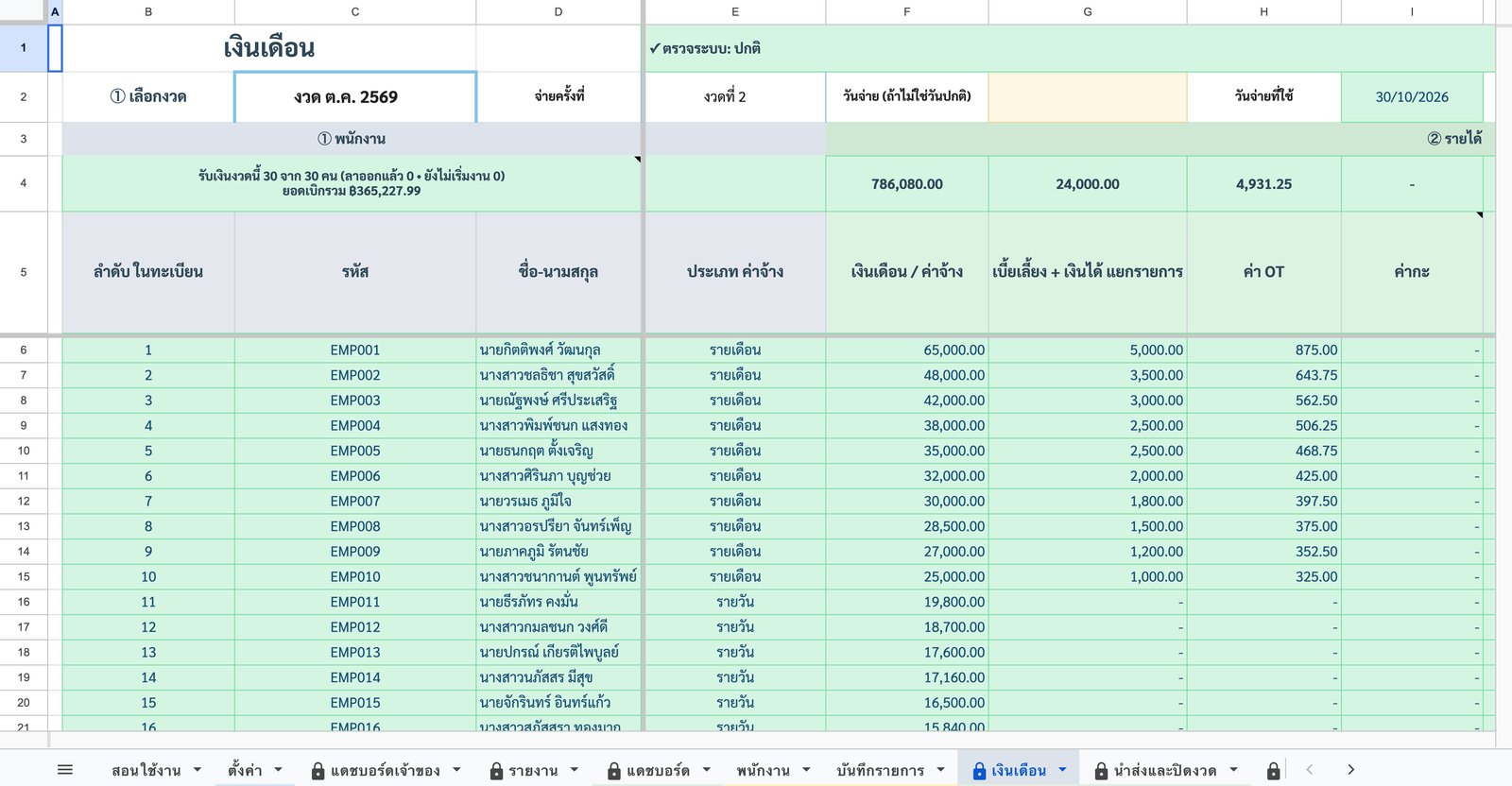Select allowance total 24,000.00 cell
The width and height of the screenshot is (1512, 786).
click(x=1088, y=184)
